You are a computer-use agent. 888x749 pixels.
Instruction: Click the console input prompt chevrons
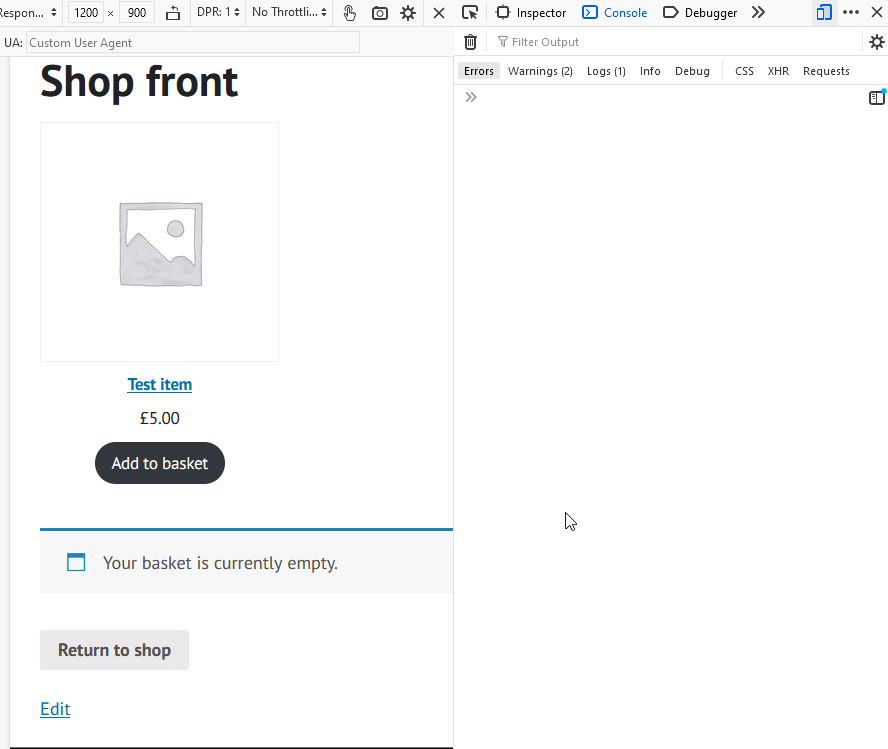pos(471,97)
